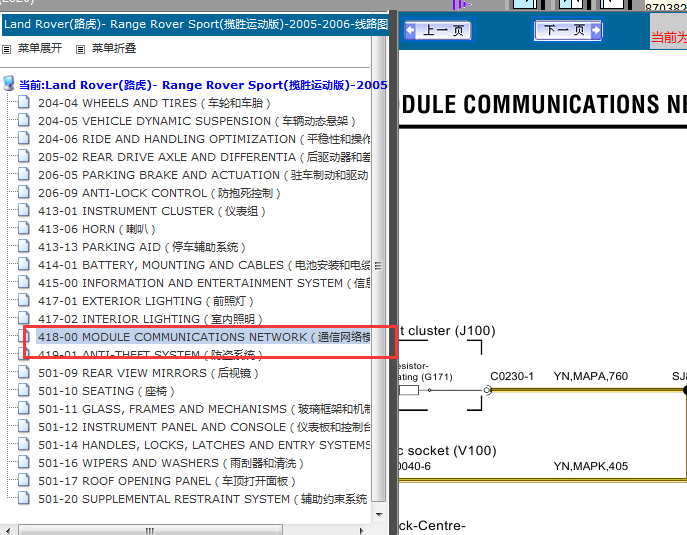Open 501-11 GLASS, FRAMES AND MECHANISMS
Image resolution: width=687 pixels, height=535 pixels.
pos(204,409)
